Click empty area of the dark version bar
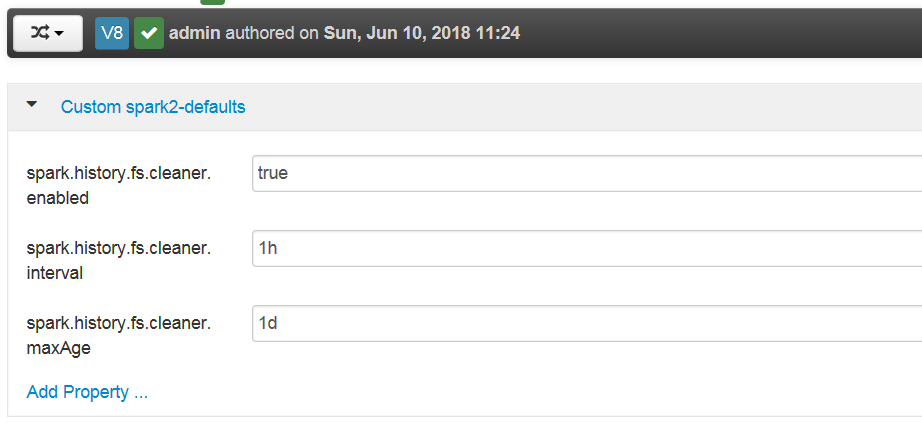 tap(720, 33)
